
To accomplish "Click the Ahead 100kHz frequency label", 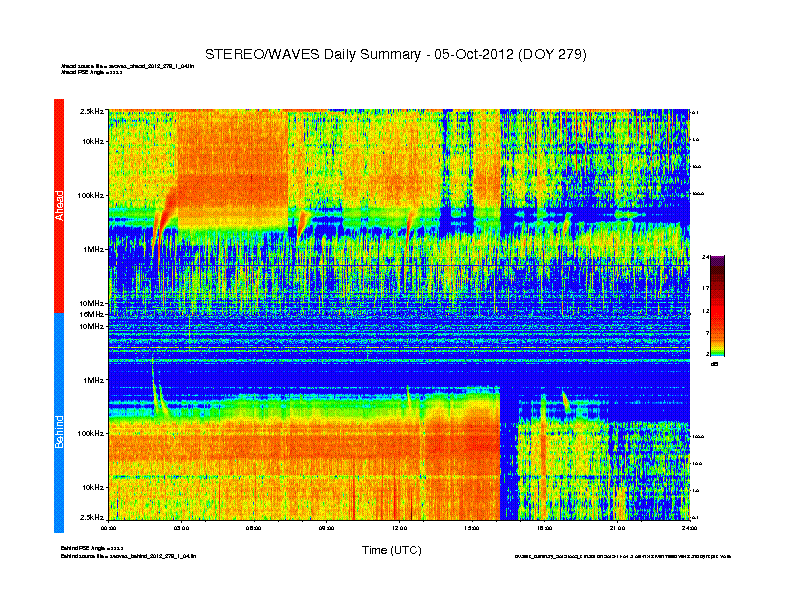I will click(x=88, y=196).
